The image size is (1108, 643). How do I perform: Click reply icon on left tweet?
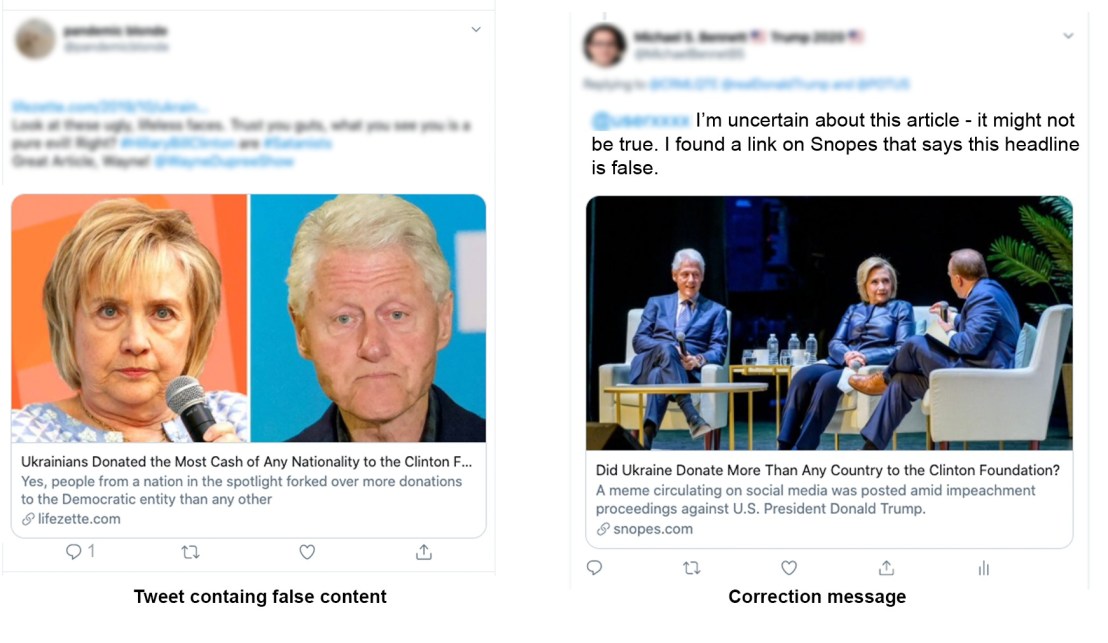point(74,552)
